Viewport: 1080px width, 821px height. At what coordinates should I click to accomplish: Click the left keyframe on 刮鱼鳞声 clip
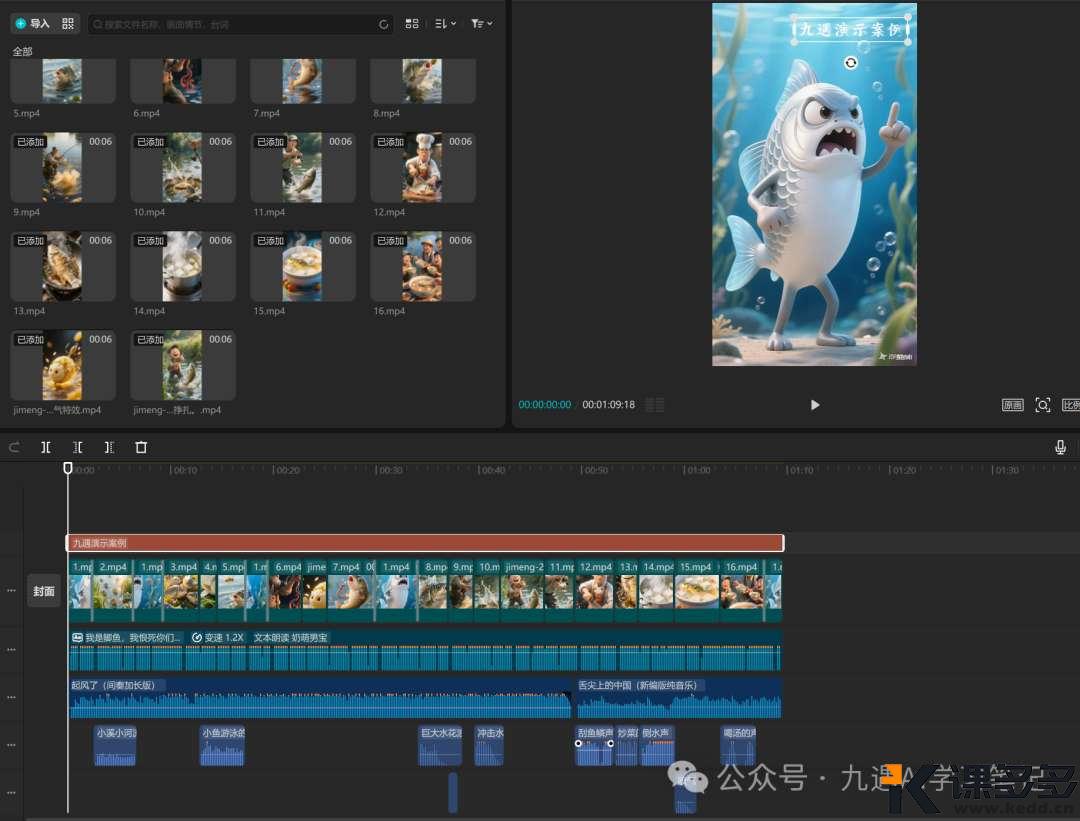(x=579, y=744)
